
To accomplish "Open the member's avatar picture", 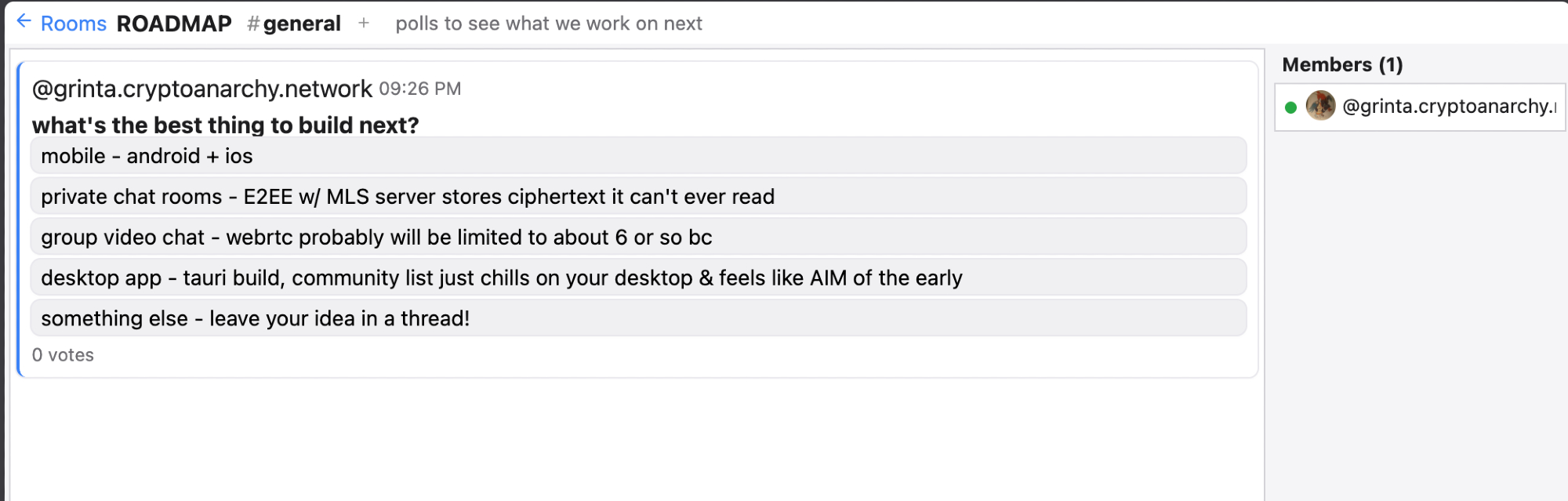I will (1320, 106).
